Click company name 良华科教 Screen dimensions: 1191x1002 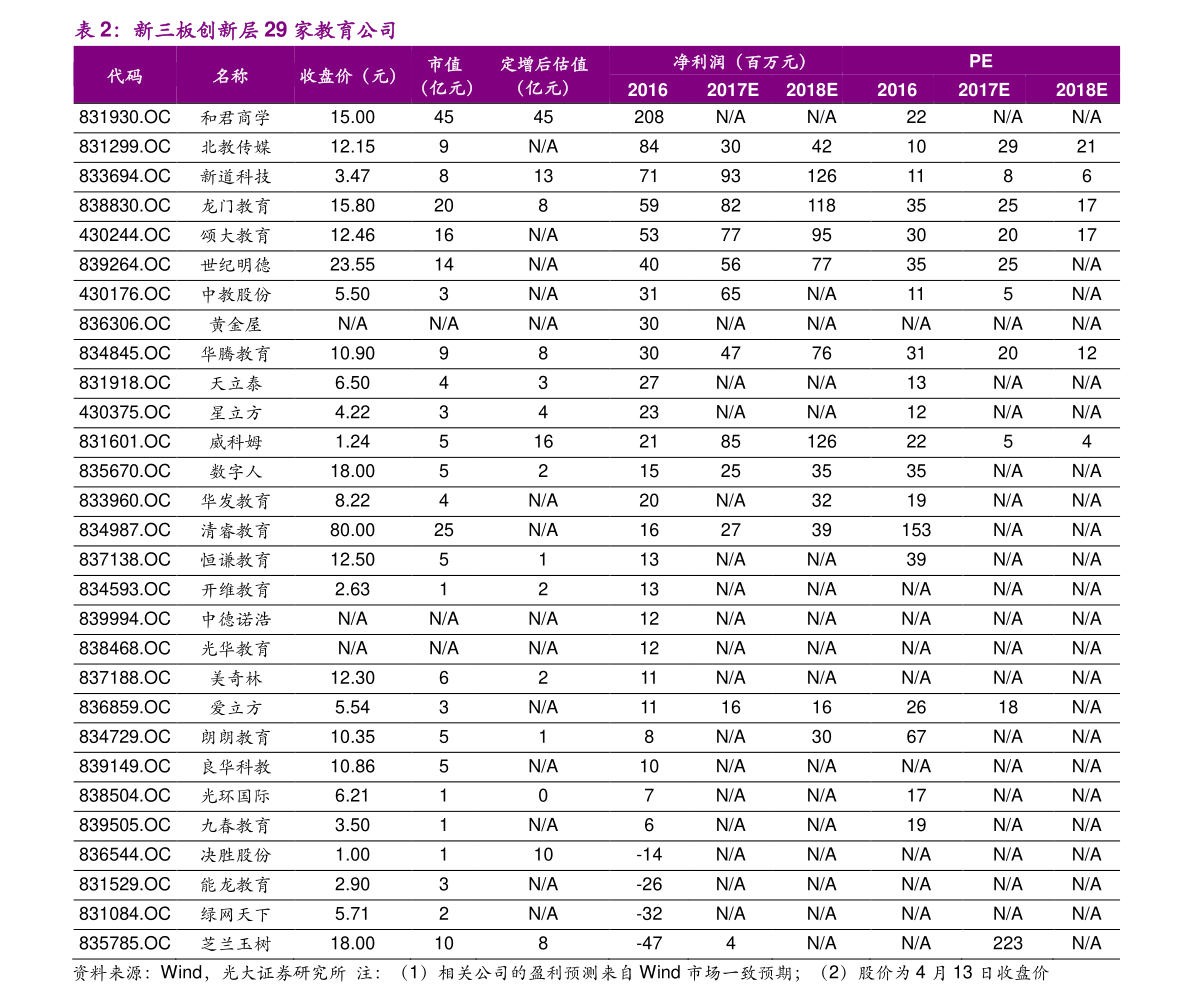[235, 767]
